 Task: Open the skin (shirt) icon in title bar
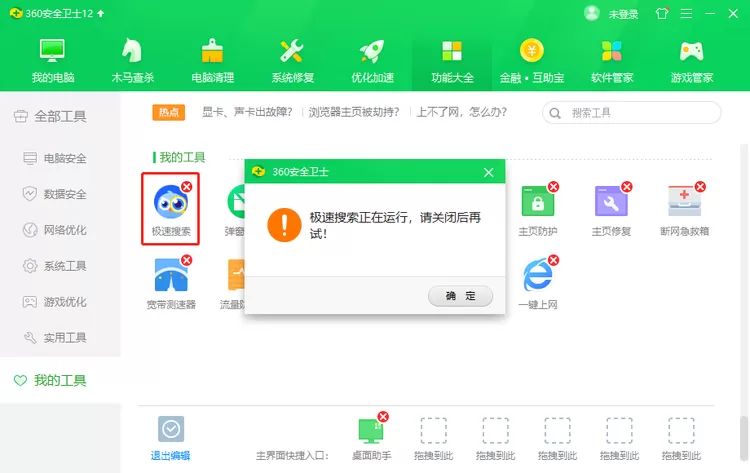pyautogui.click(x=662, y=13)
